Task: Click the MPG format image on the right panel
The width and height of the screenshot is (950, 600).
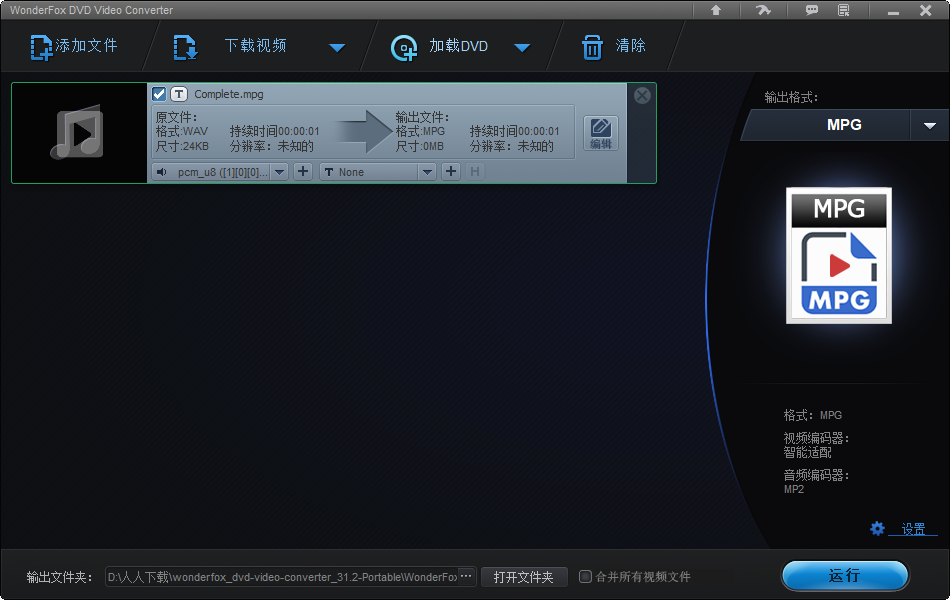Action: 838,254
